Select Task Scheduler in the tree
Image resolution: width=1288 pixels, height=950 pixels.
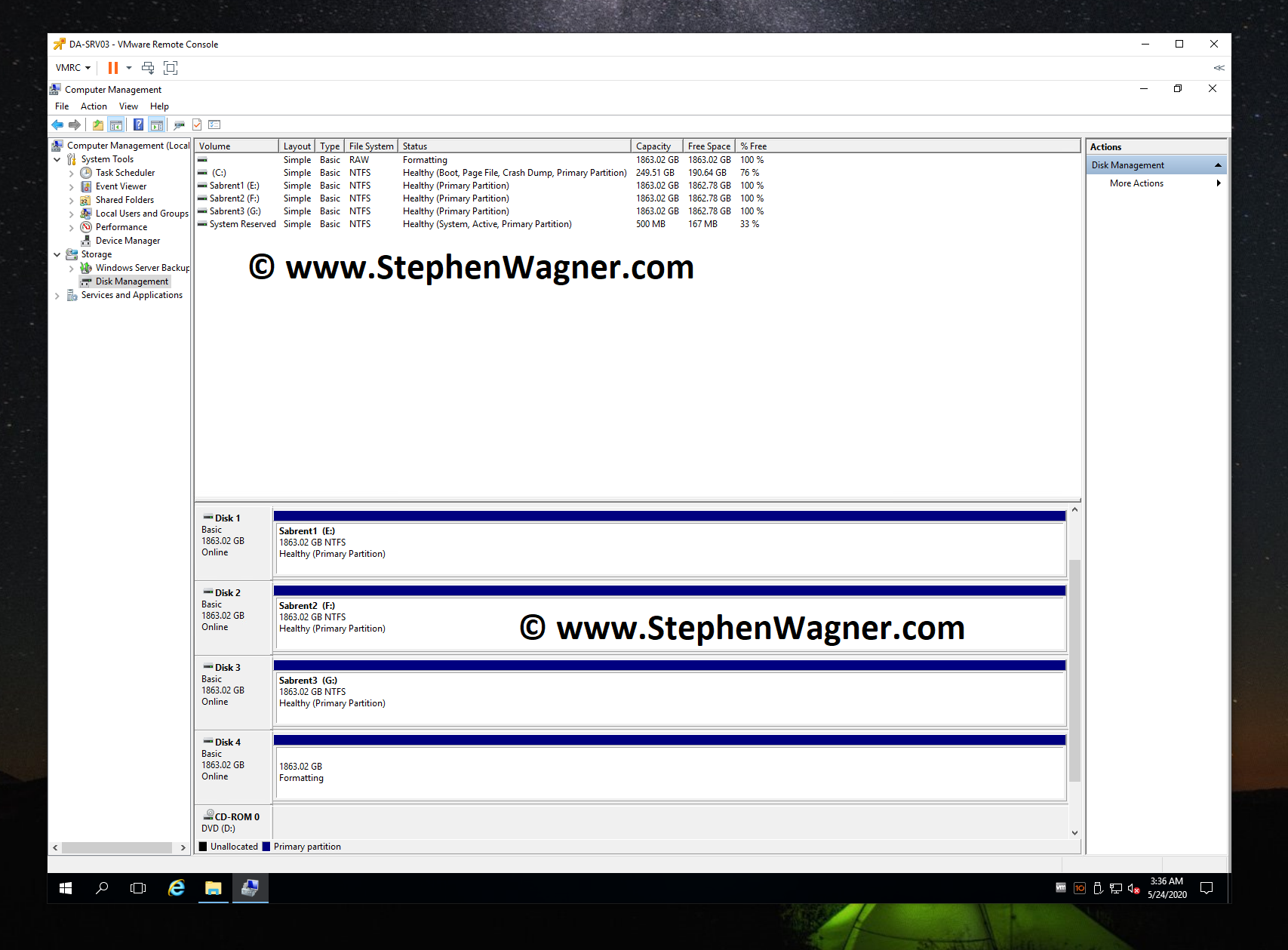point(125,173)
